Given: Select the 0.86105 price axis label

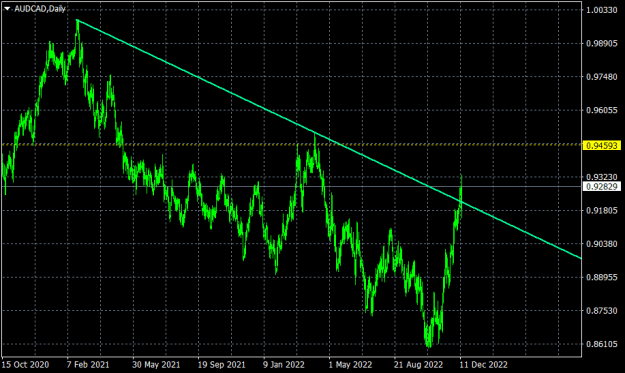Looking at the screenshot, I should pos(602,344).
